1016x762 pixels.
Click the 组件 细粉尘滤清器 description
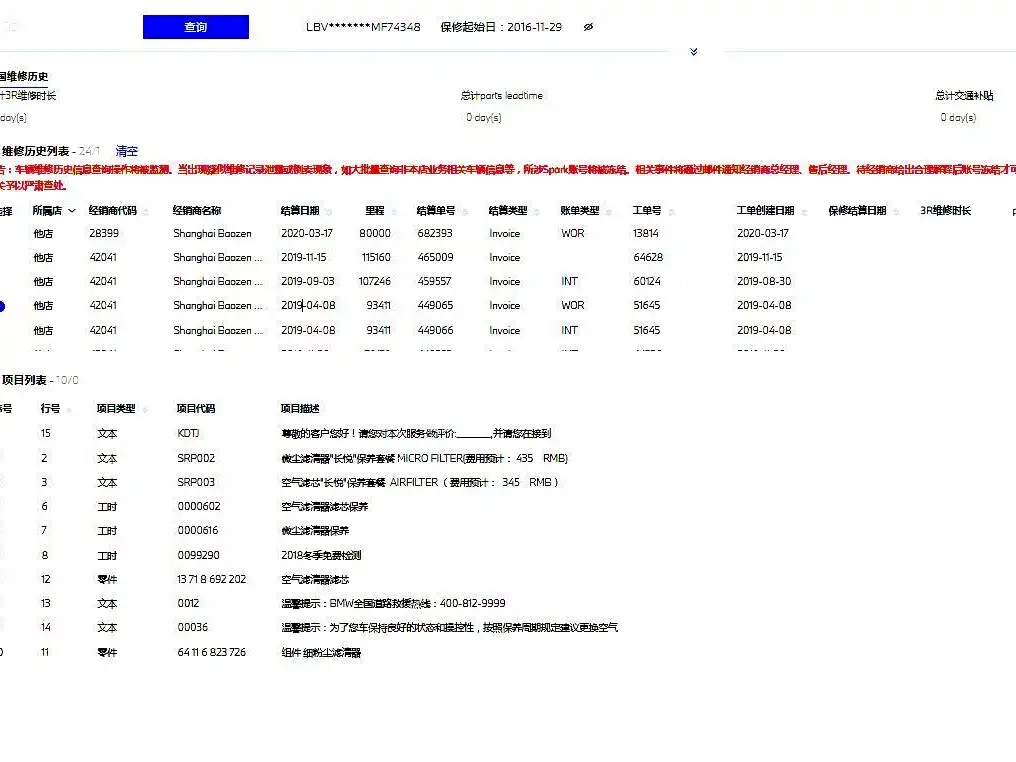point(321,652)
